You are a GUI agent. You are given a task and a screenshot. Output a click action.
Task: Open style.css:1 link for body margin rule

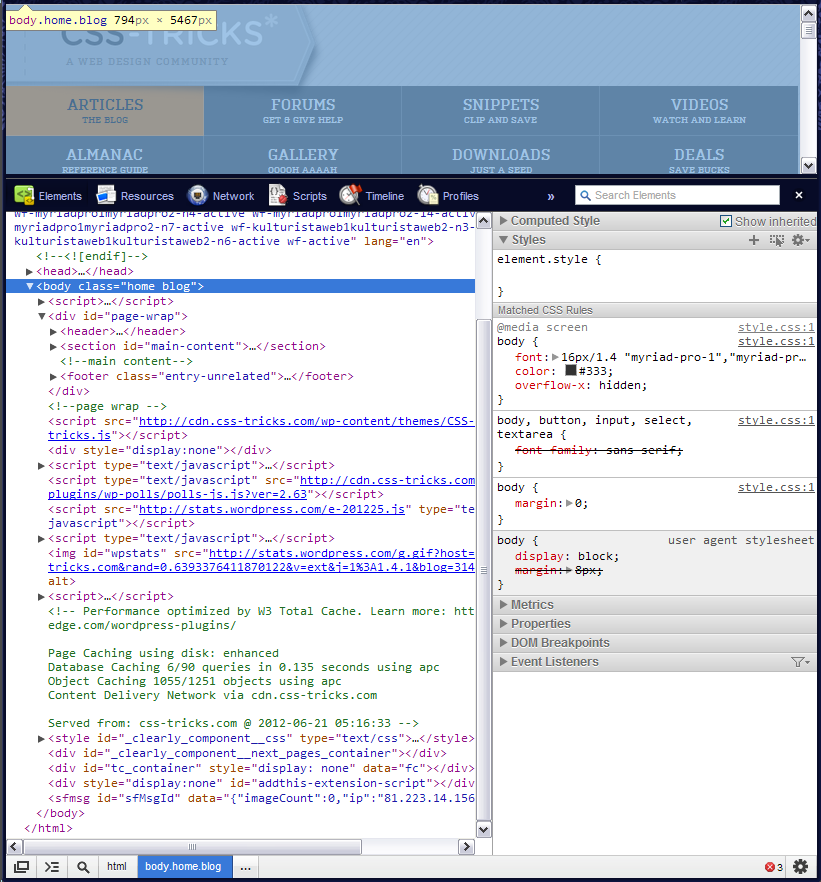776,487
